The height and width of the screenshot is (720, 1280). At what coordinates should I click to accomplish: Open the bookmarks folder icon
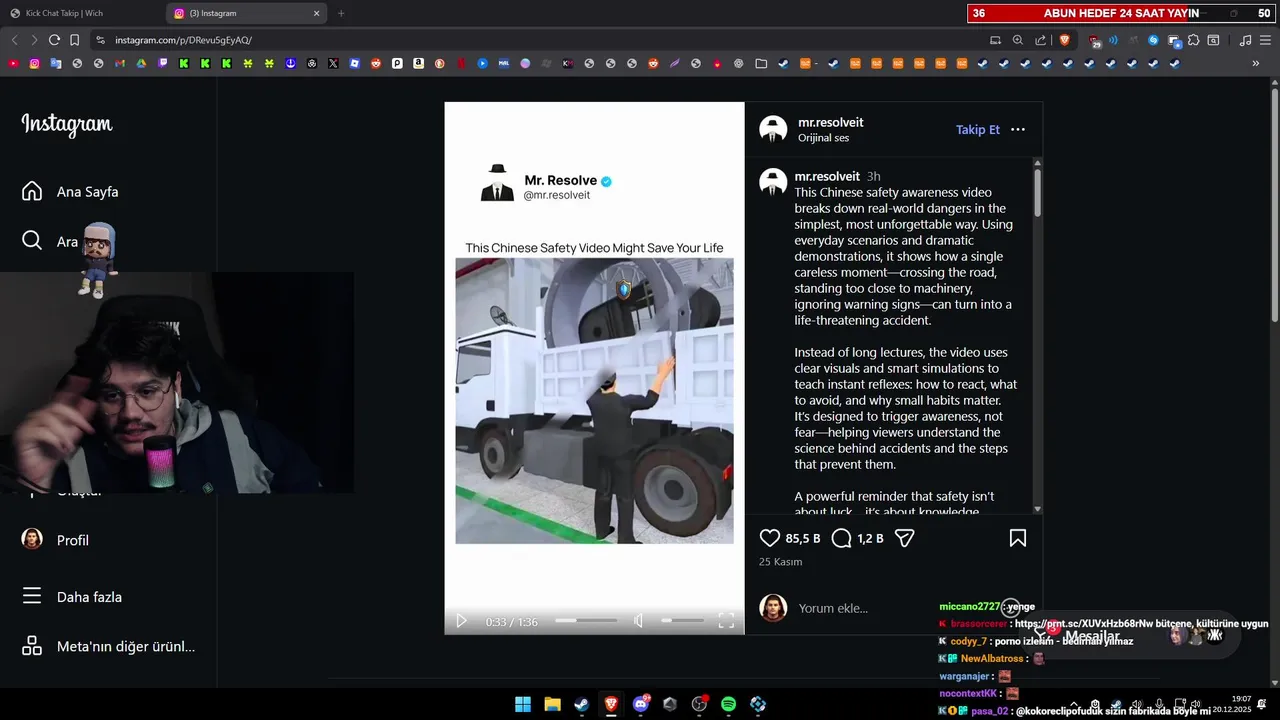tap(761, 63)
